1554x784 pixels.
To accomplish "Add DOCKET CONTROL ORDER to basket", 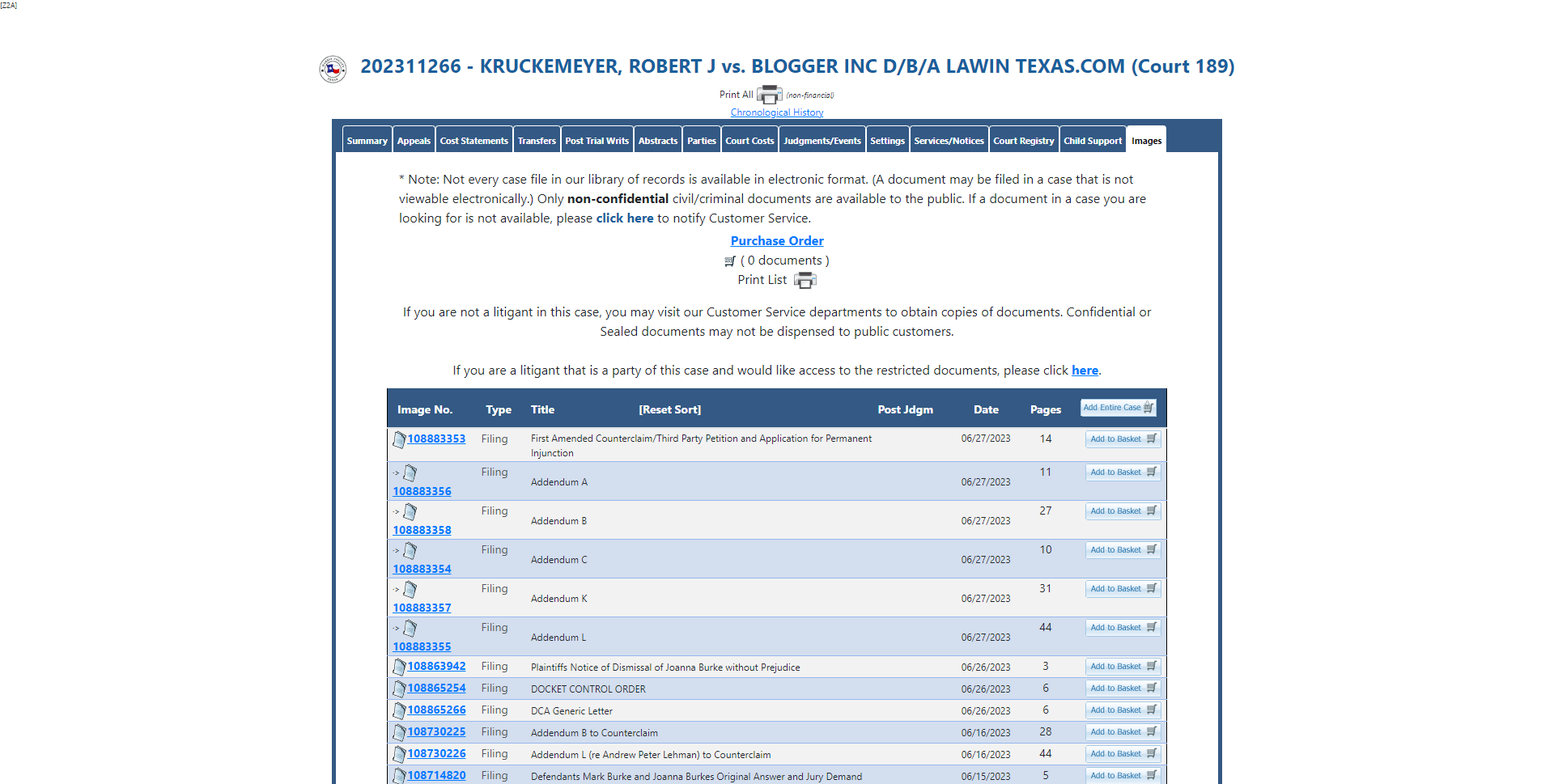I will point(1123,689).
